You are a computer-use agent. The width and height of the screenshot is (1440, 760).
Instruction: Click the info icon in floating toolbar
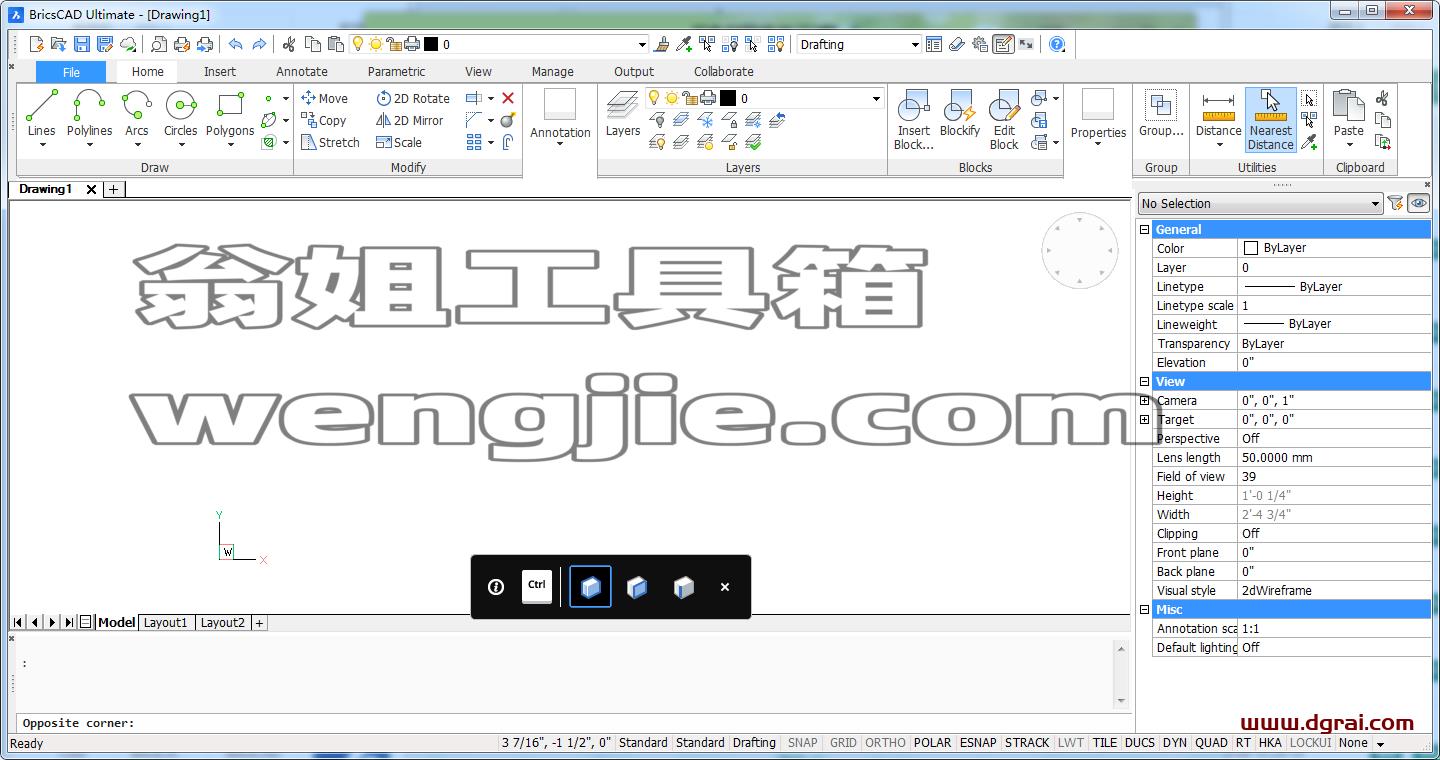click(496, 587)
